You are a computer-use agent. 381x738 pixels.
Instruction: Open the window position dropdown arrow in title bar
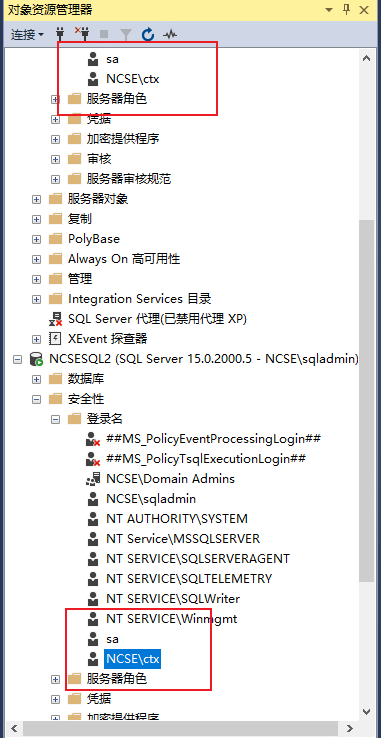point(329,10)
